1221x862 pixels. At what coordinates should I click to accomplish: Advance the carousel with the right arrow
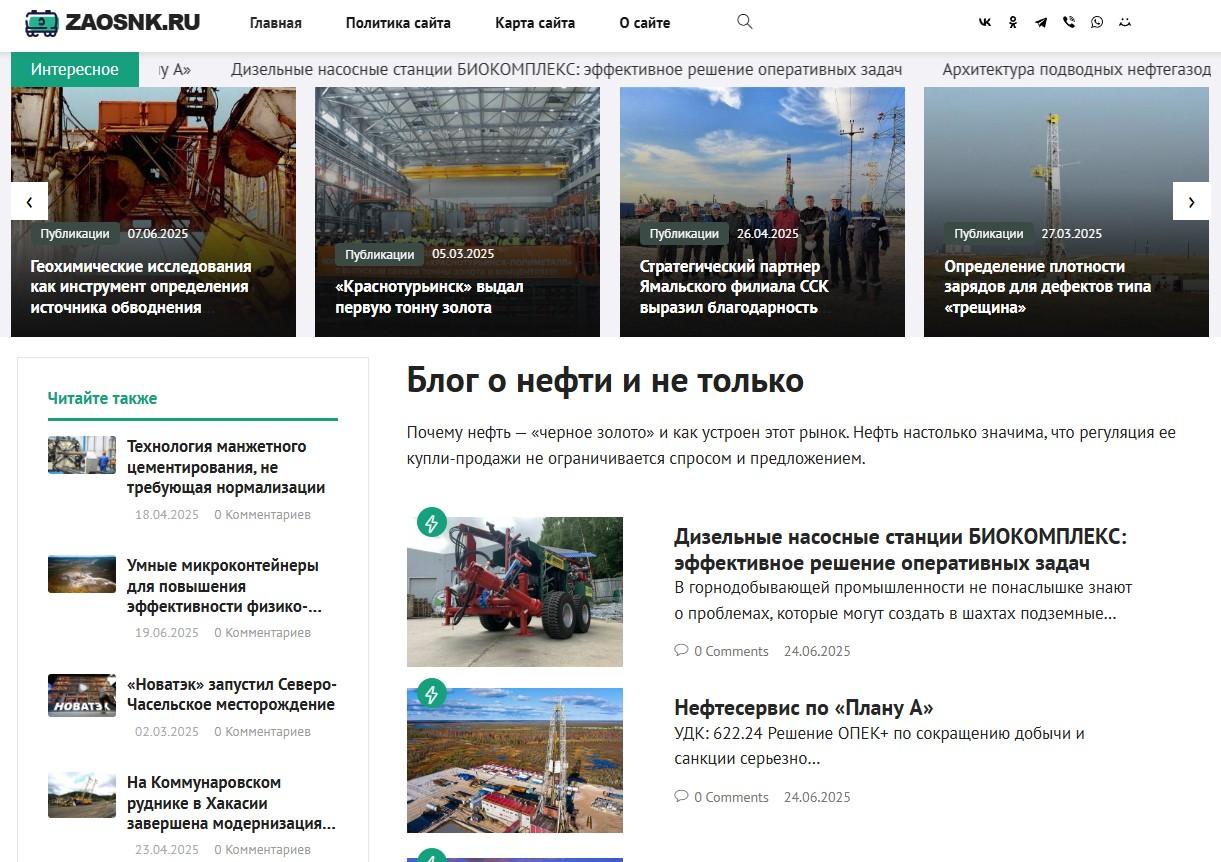[1191, 201]
